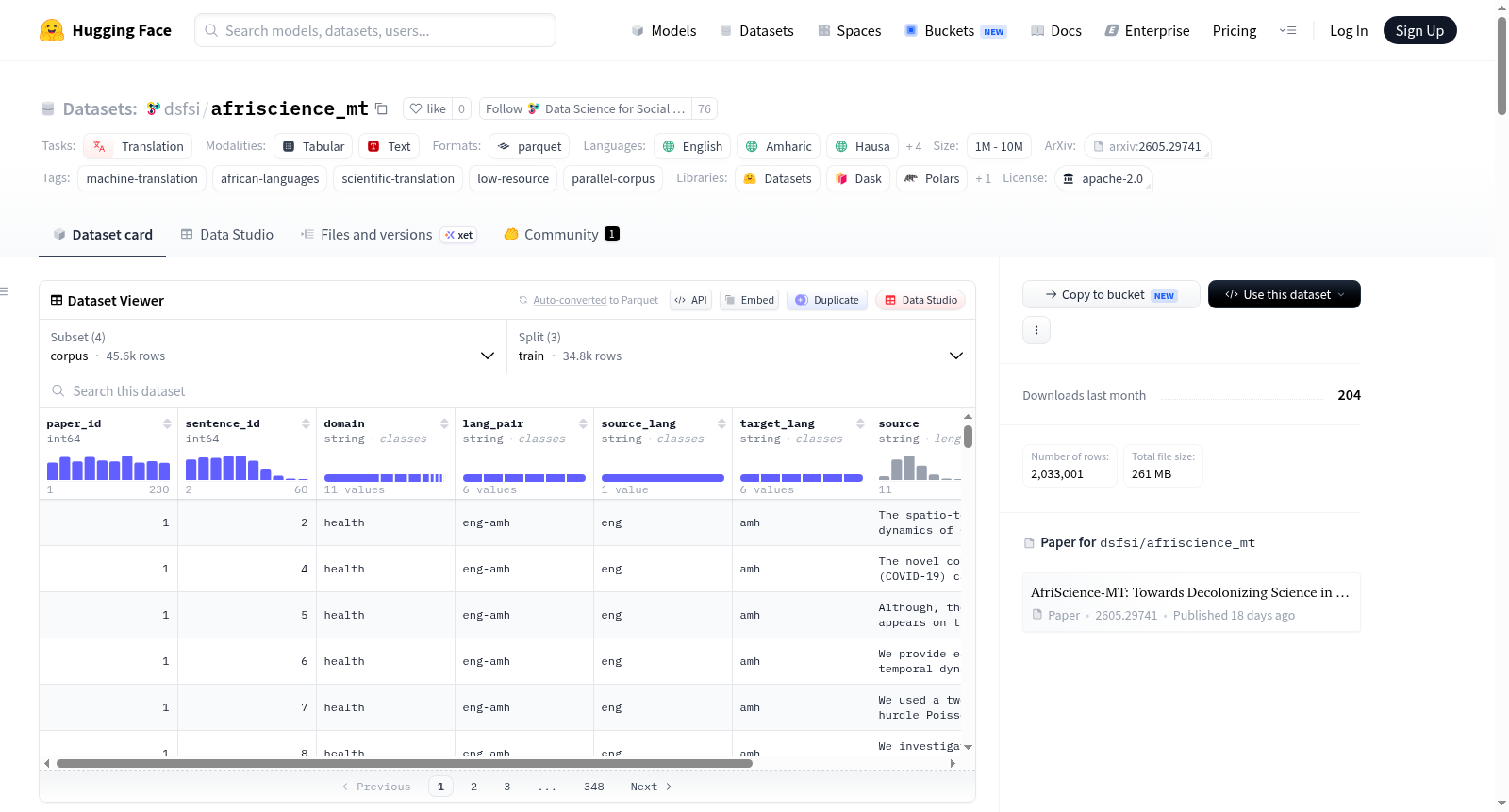Screen dimensions: 1509x812
Task: Go to Datasets in the top navigation
Action: point(756,30)
